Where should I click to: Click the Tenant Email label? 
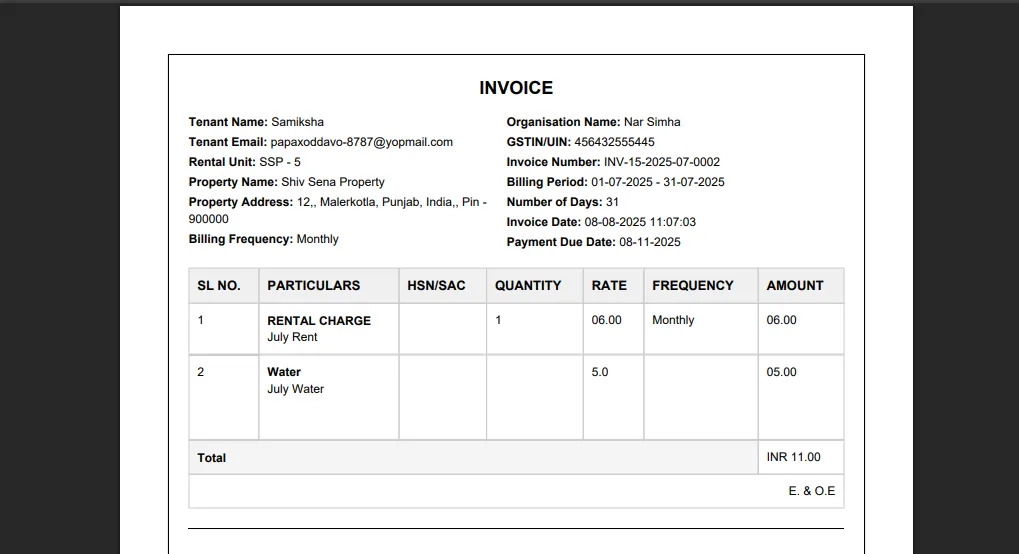[x=227, y=142]
